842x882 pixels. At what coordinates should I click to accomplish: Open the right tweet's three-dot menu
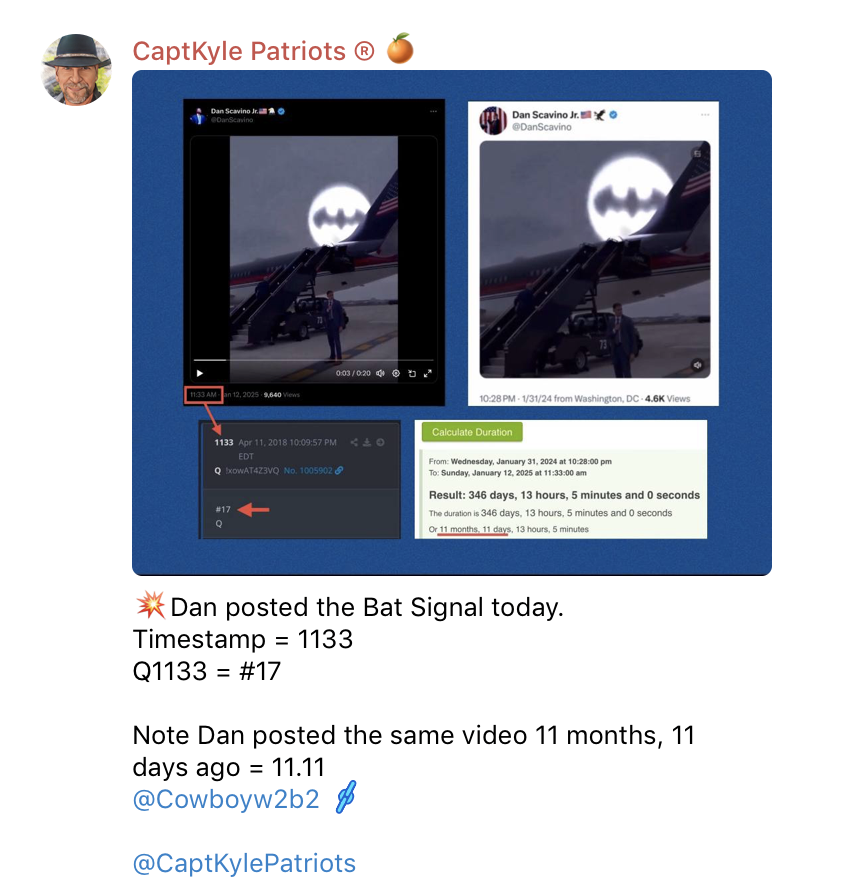pyautogui.click(x=705, y=115)
